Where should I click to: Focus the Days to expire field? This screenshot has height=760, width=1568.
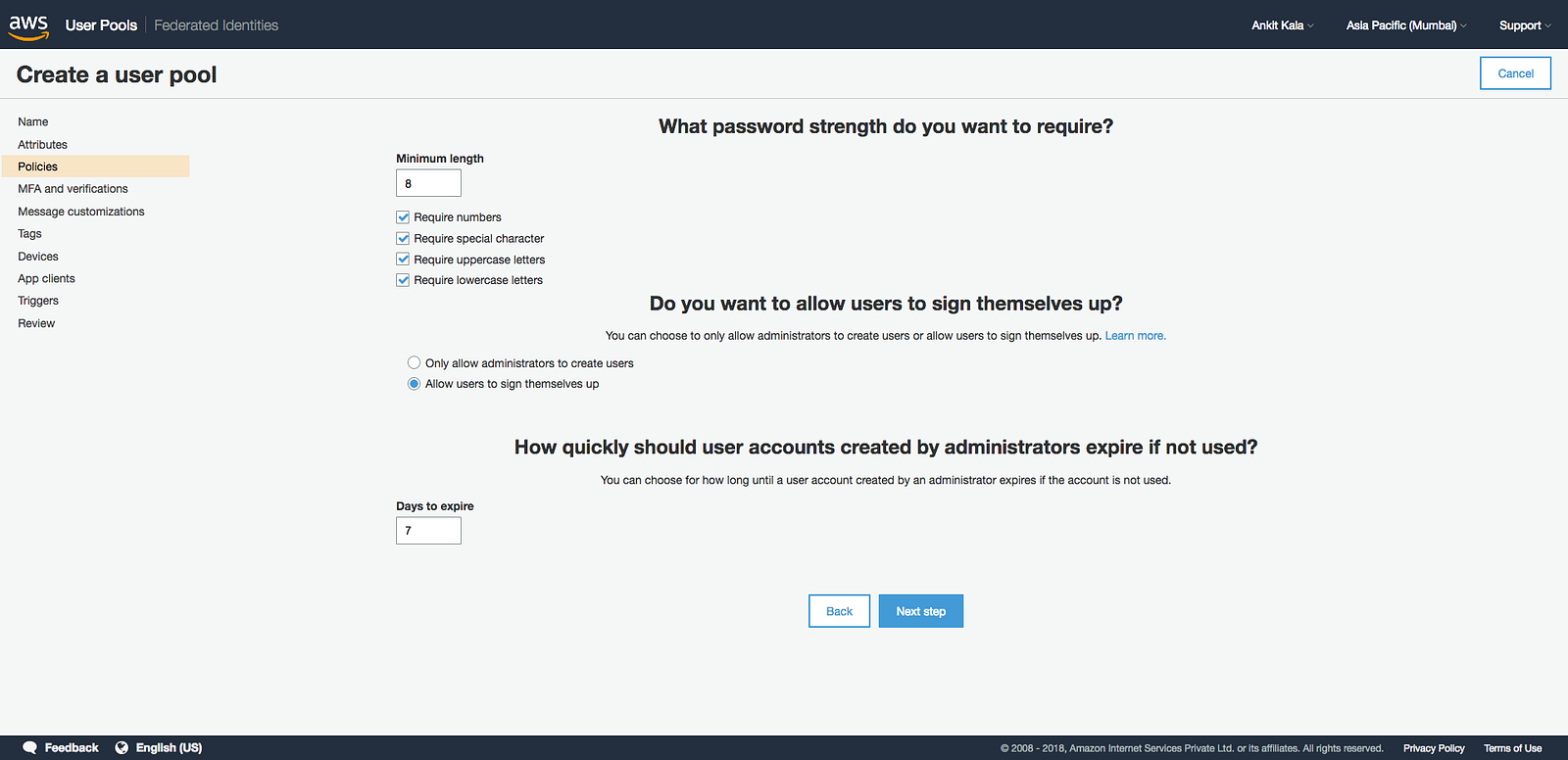(x=428, y=531)
